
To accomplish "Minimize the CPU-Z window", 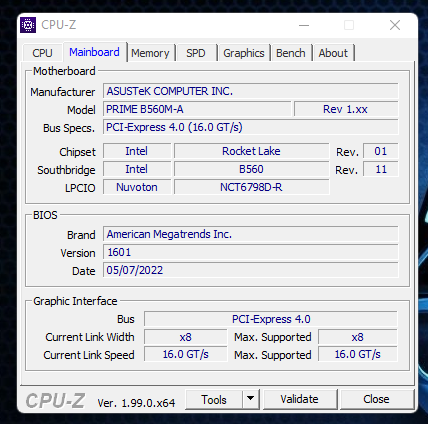I will [x=304, y=25].
